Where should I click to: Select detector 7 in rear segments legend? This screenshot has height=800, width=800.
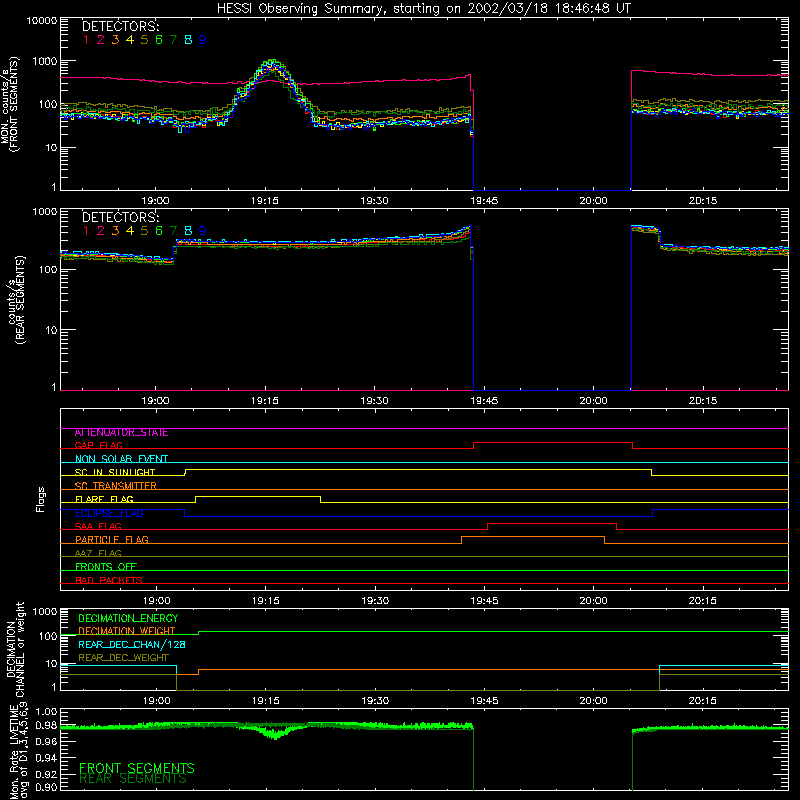173,231
